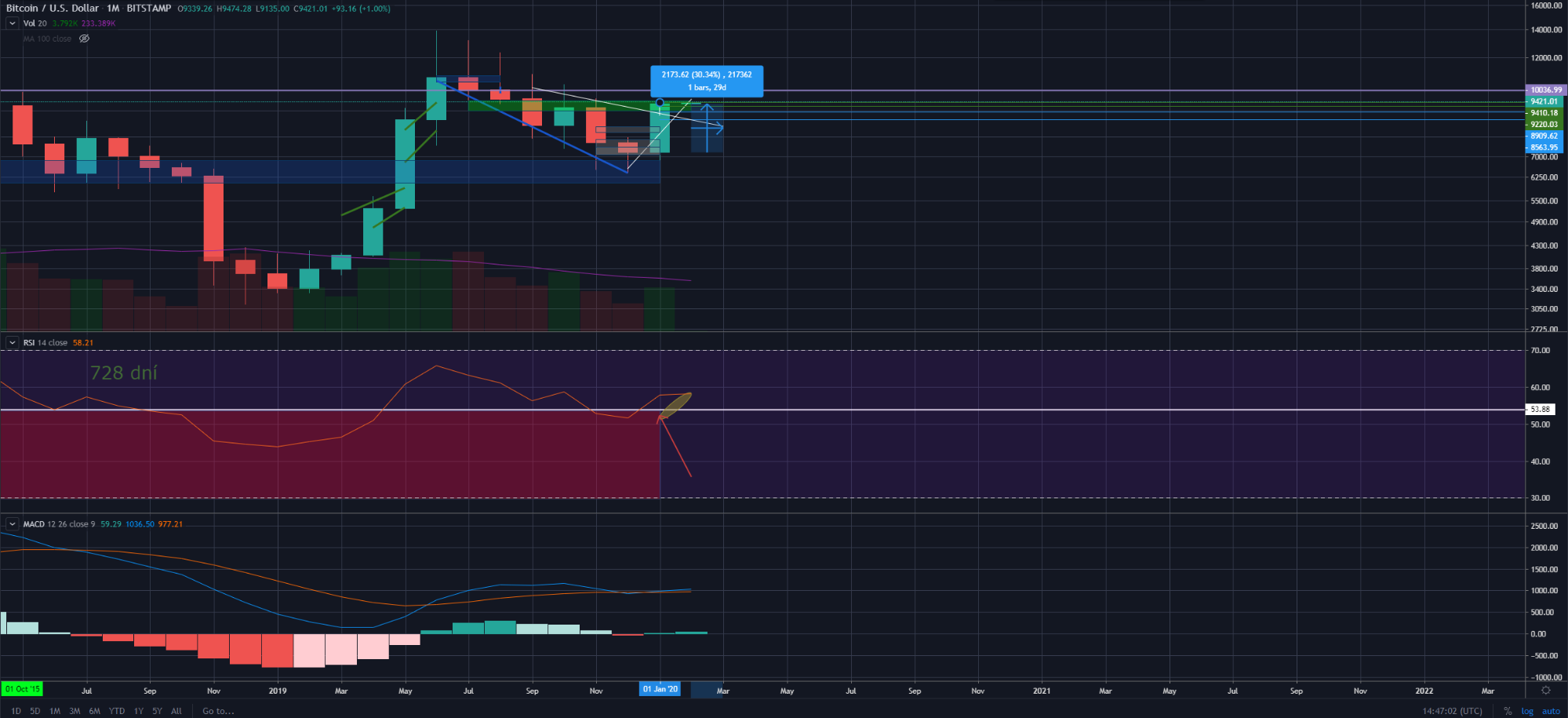Collapse the Vol indicator legend arrow
This screenshot has height=718, width=1568.
tap(13, 24)
